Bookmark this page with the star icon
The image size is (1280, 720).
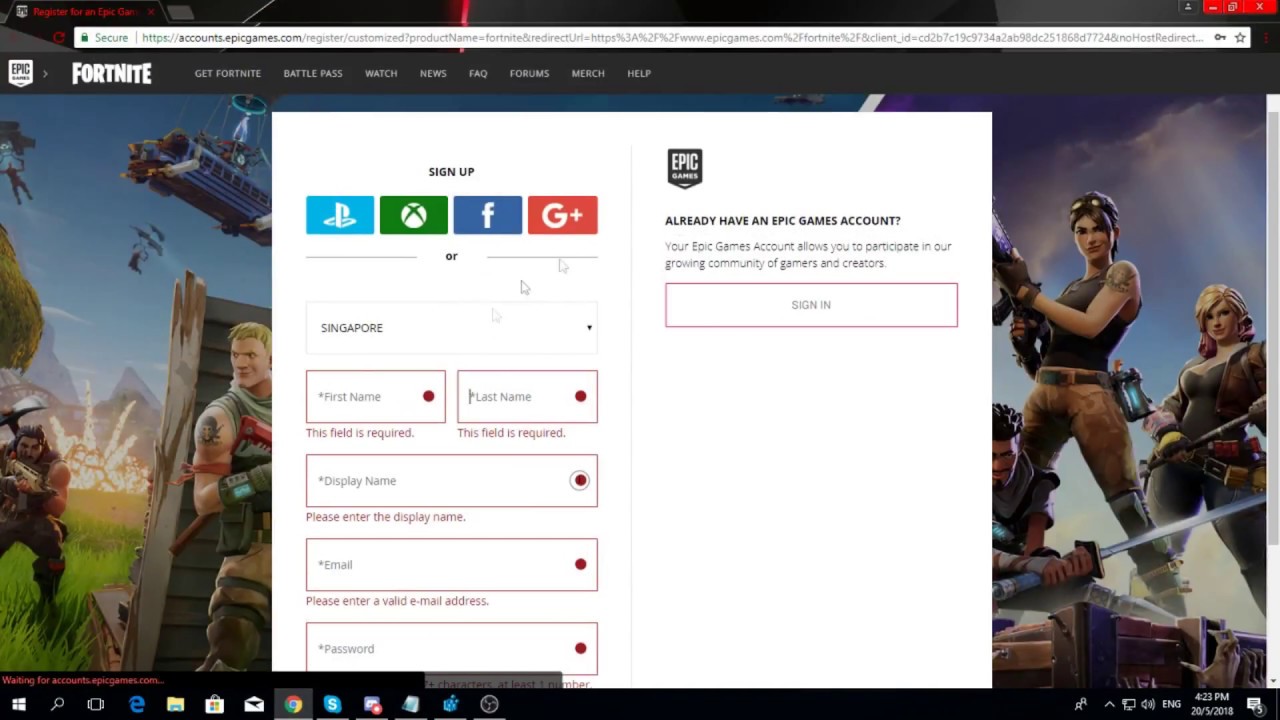[1240, 38]
